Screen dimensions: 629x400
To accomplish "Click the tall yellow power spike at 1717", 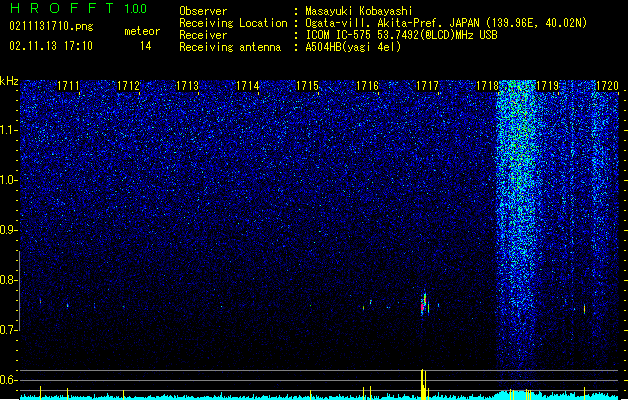I will pyautogui.click(x=423, y=384).
